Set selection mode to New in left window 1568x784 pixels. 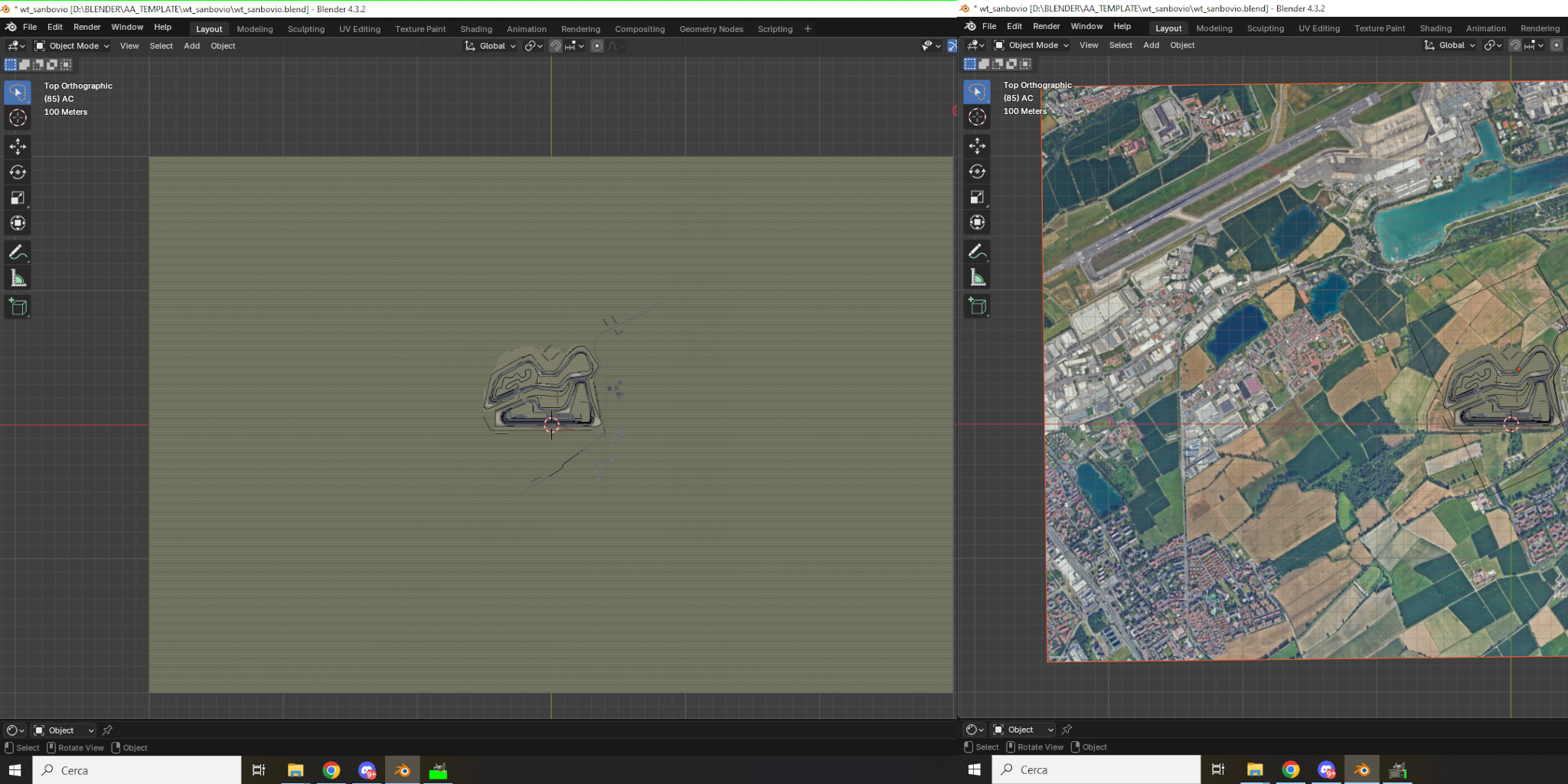click(11, 65)
